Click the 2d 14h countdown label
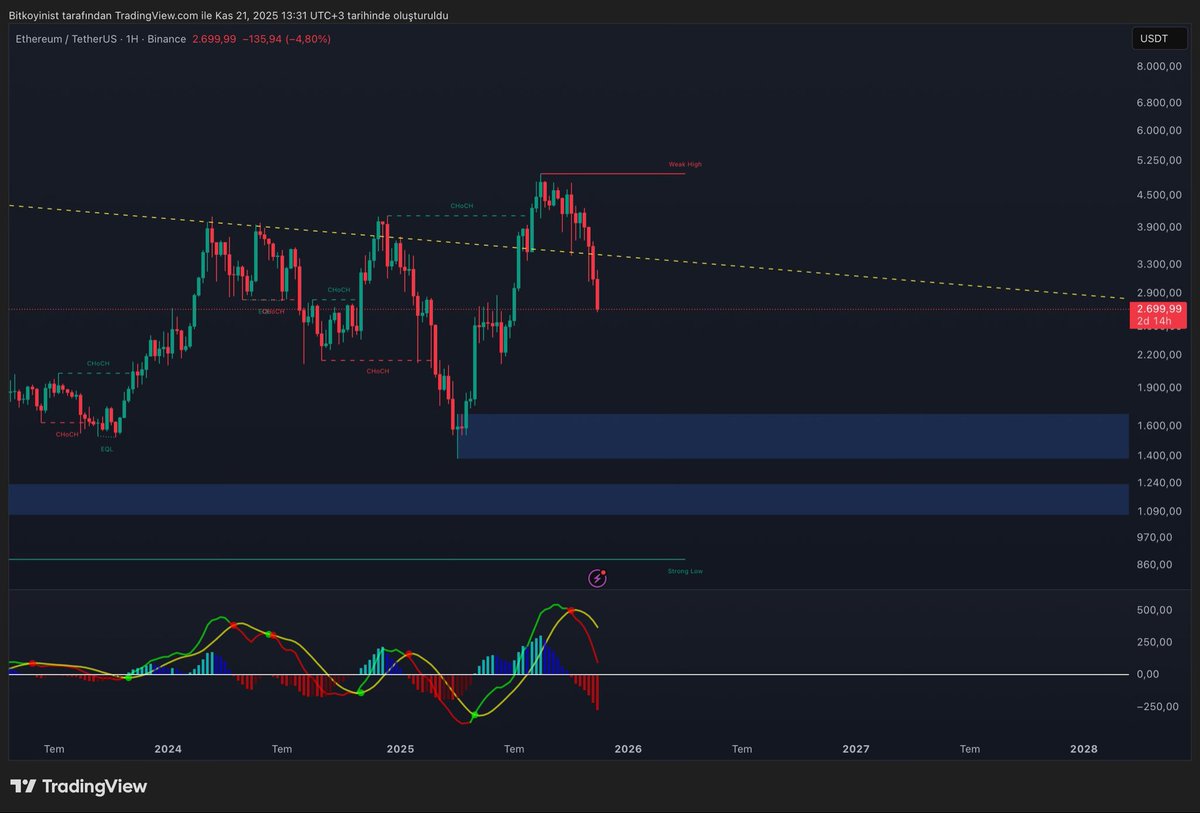The height and width of the screenshot is (813, 1200). [x=1153, y=322]
